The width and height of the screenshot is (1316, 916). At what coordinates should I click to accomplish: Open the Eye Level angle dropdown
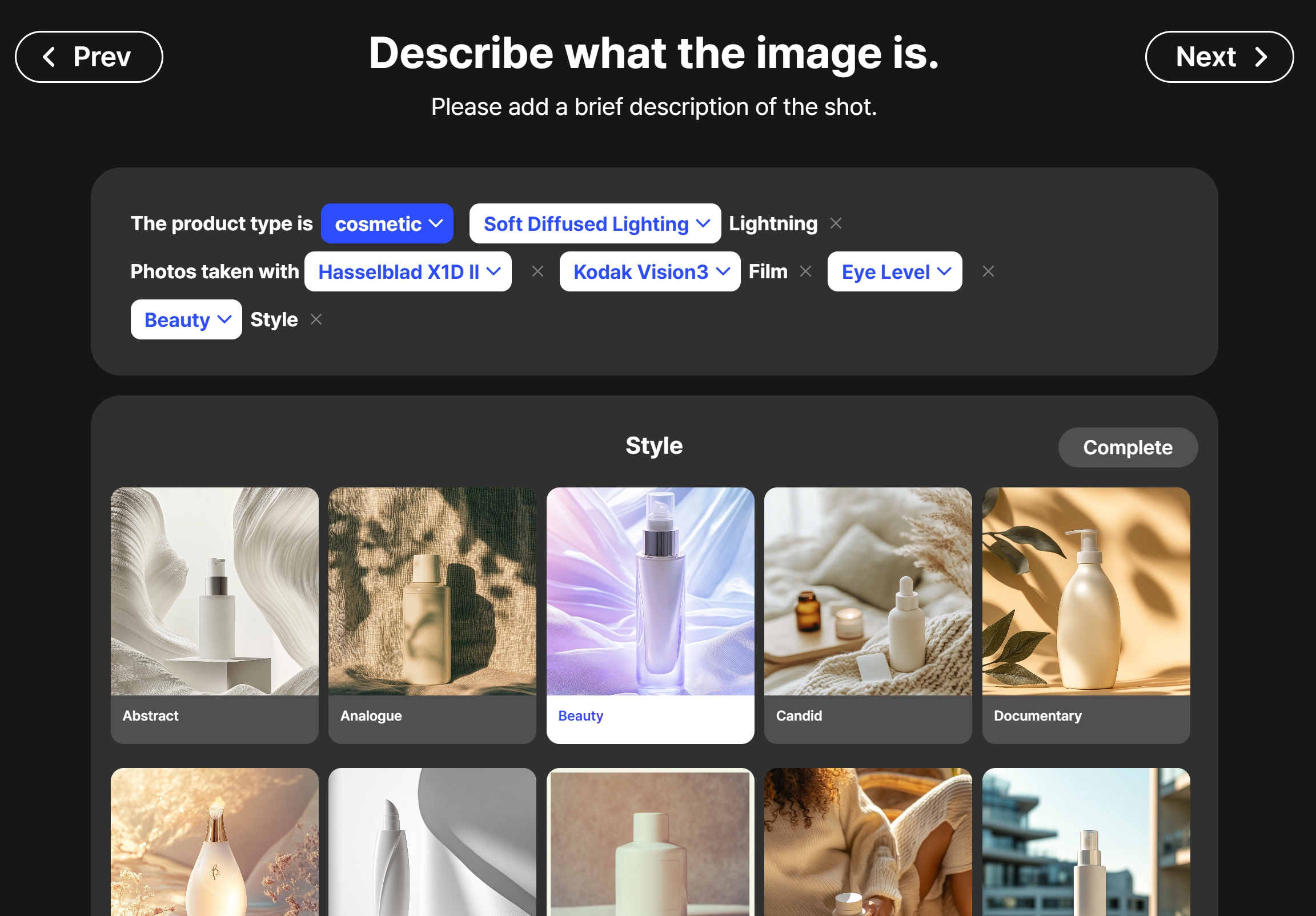(894, 272)
